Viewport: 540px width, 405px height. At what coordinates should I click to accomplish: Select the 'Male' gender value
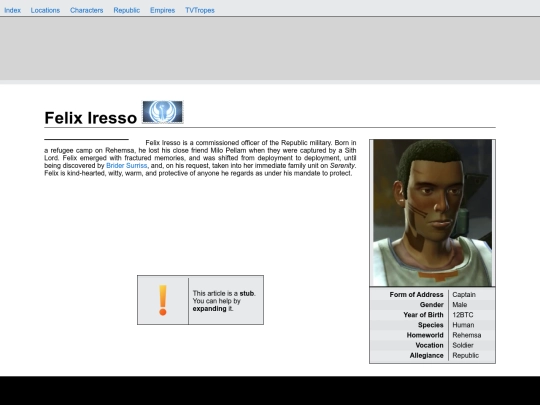459,305
